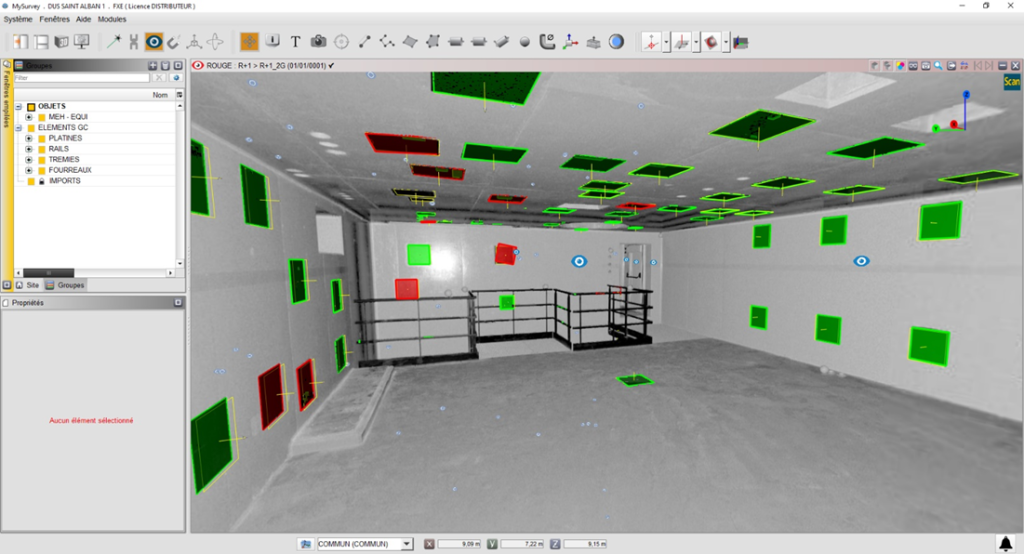1024x554 pixels.
Task: Open the COMMUN coordinate system dropdown
Action: coord(406,544)
